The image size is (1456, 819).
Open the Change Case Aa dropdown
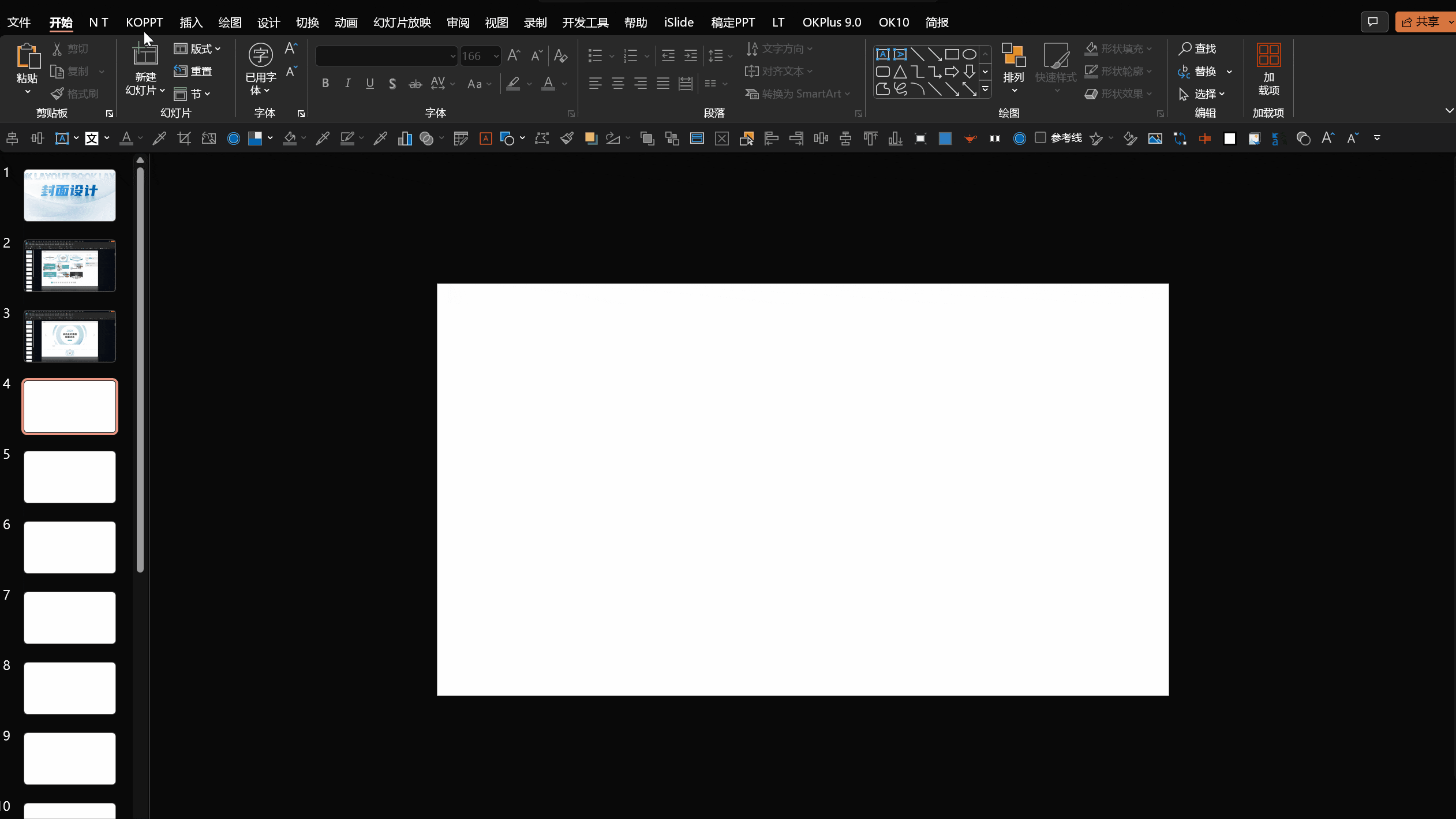[x=479, y=84]
